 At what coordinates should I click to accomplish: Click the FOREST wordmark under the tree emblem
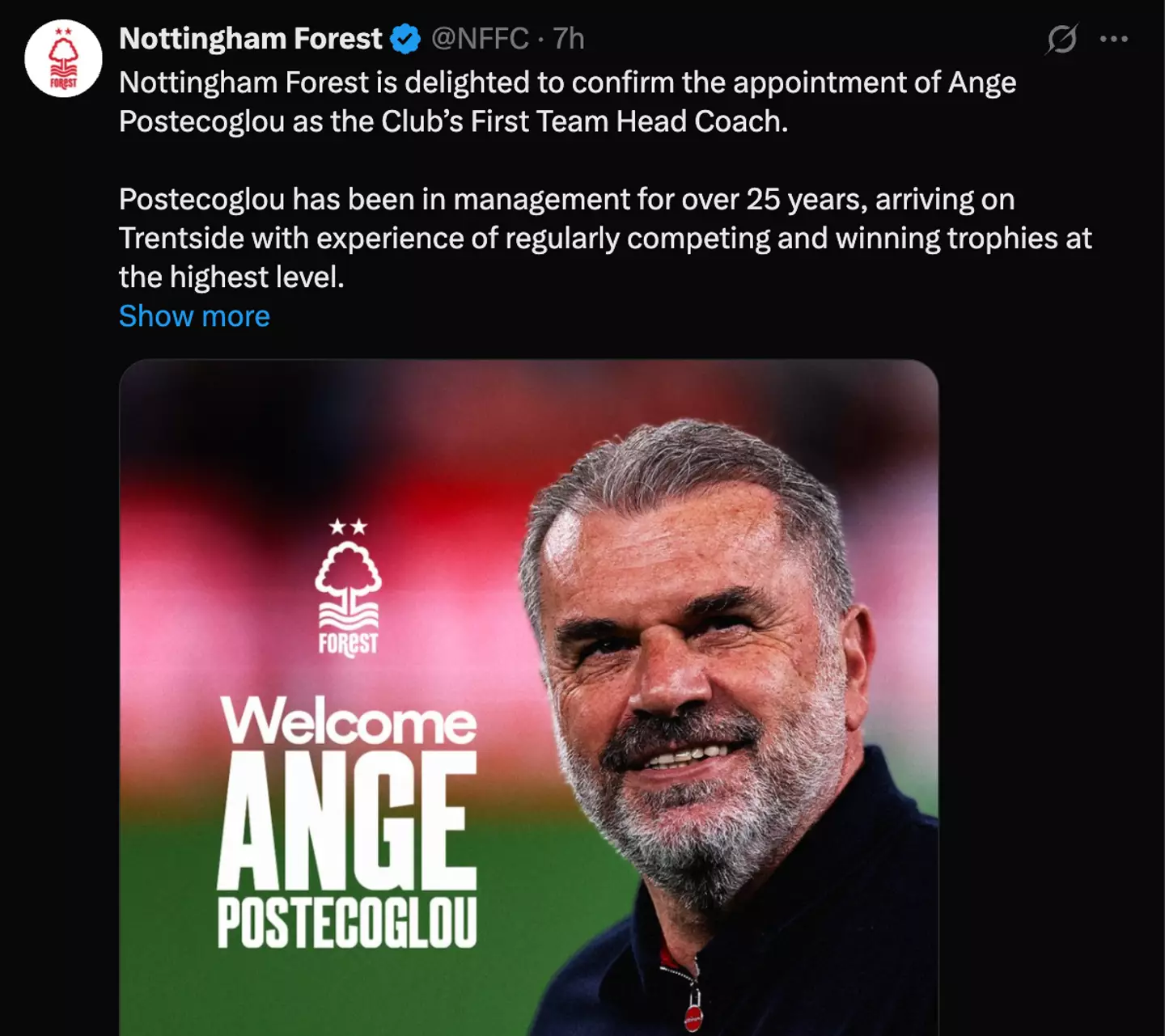(349, 645)
